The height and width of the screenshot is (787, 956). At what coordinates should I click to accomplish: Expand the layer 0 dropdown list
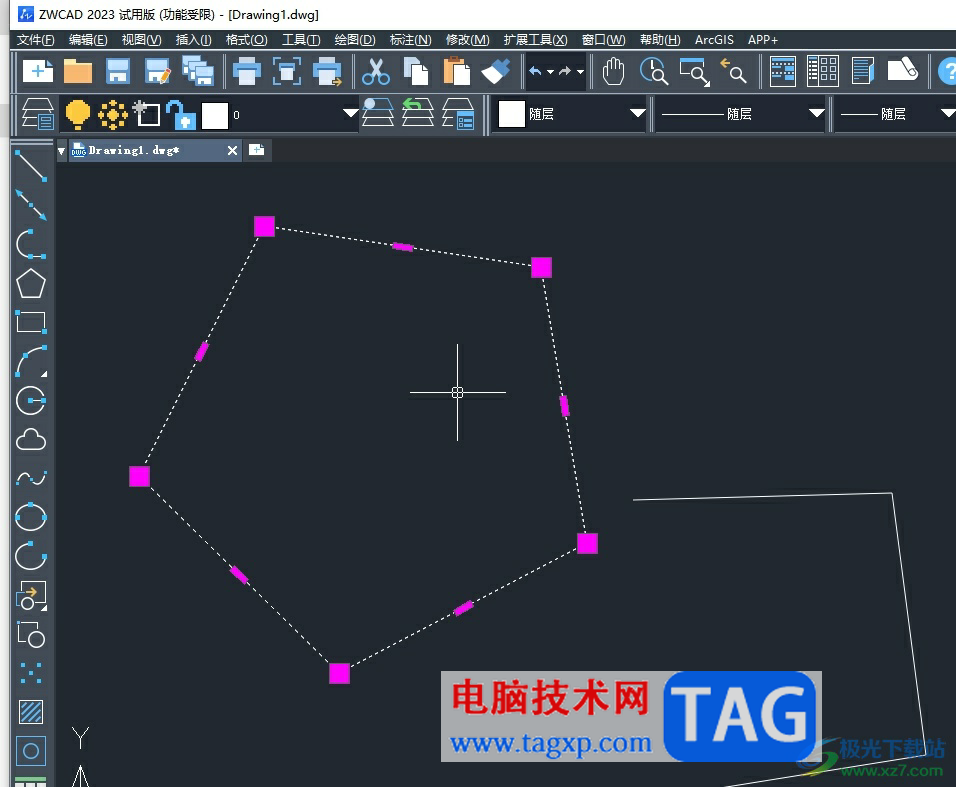point(351,113)
